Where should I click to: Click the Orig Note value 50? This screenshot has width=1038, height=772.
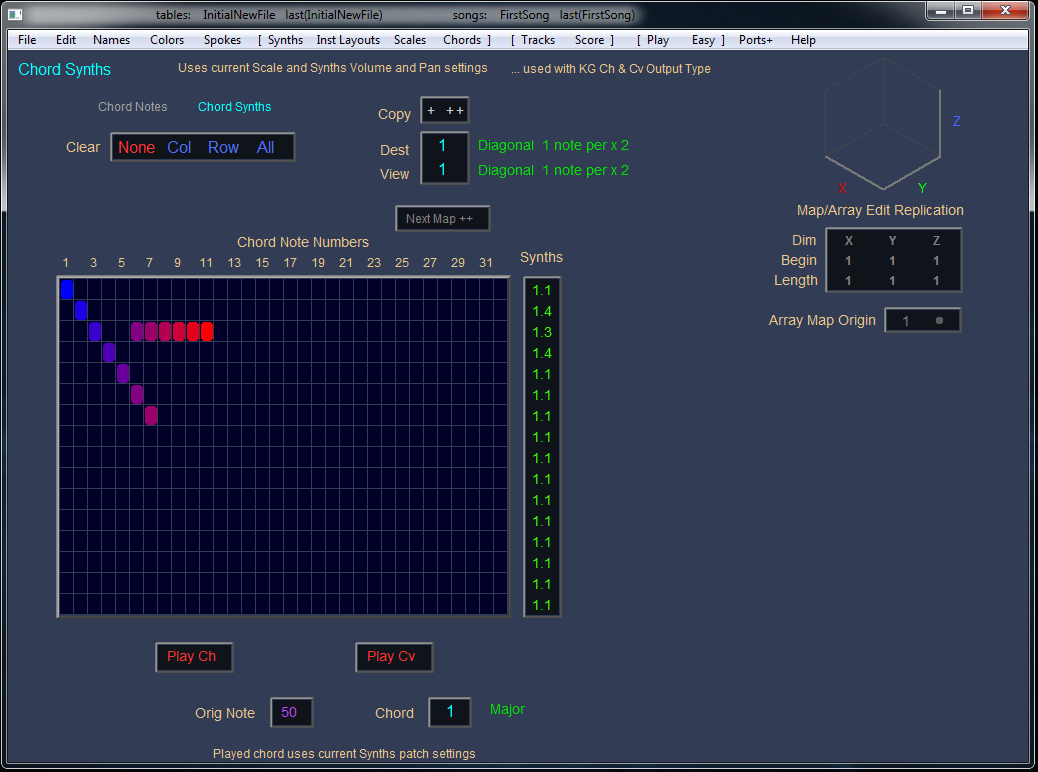pos(291,712)
